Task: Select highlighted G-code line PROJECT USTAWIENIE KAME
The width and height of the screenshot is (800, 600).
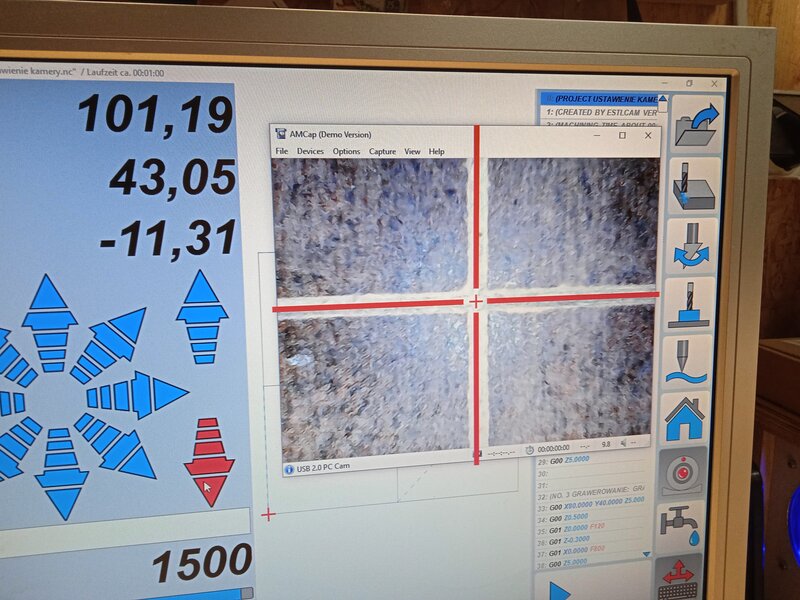Action: [x=601, y=98]
